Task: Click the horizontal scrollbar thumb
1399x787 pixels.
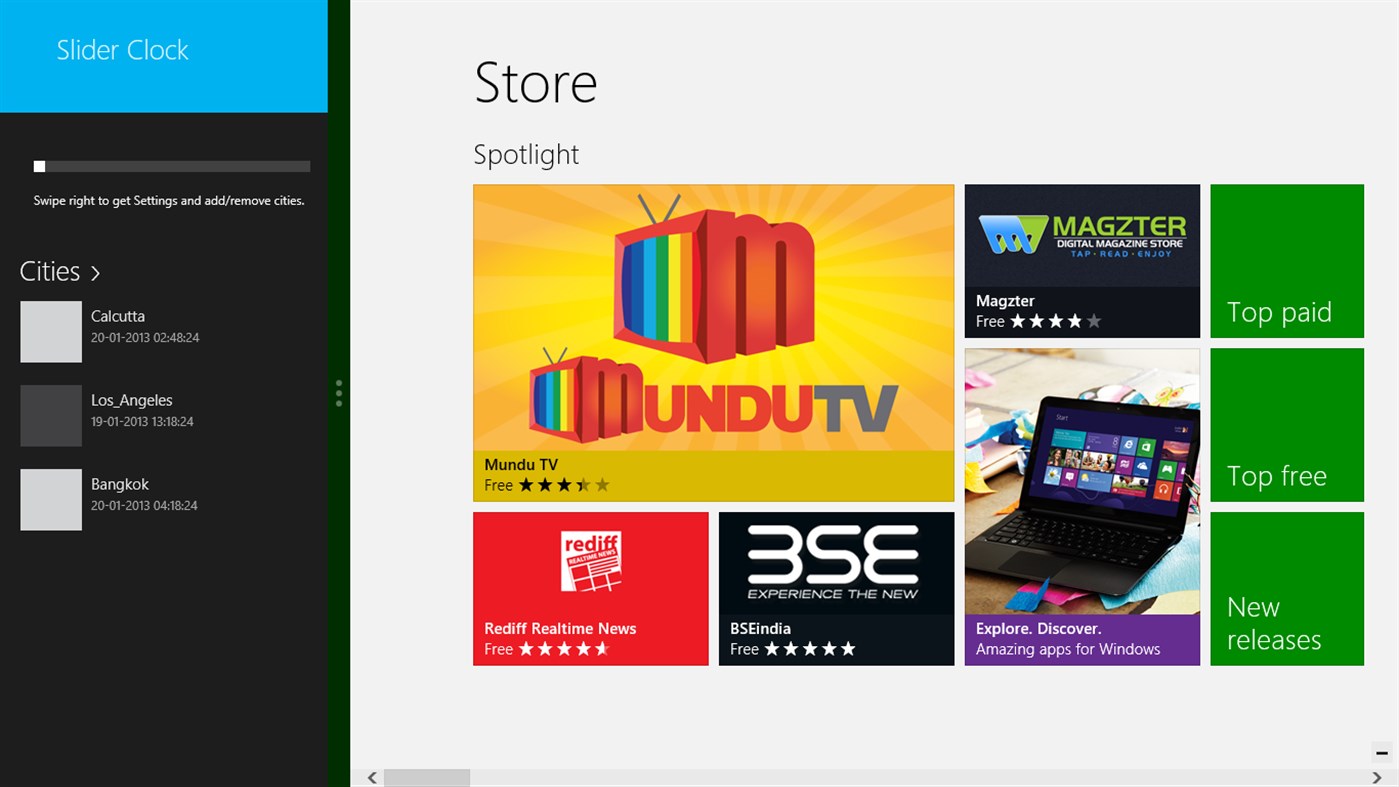Action: click(x=427, y=778)
